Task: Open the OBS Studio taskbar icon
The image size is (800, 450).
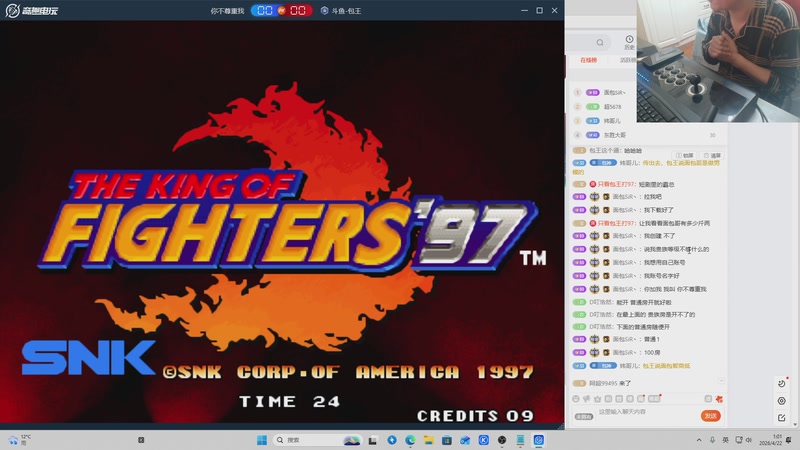Action: pos(502,440)
